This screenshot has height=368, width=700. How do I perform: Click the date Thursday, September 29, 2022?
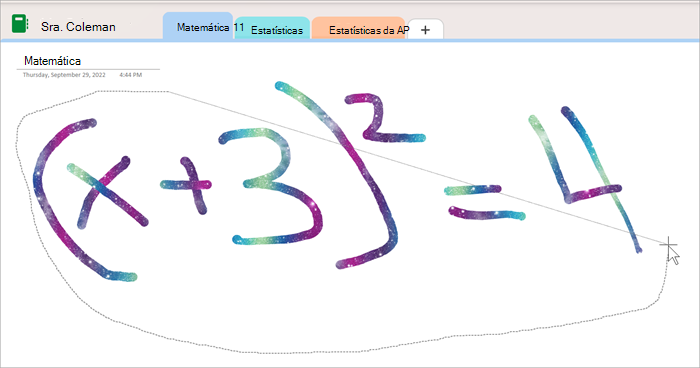coord(64,75)
